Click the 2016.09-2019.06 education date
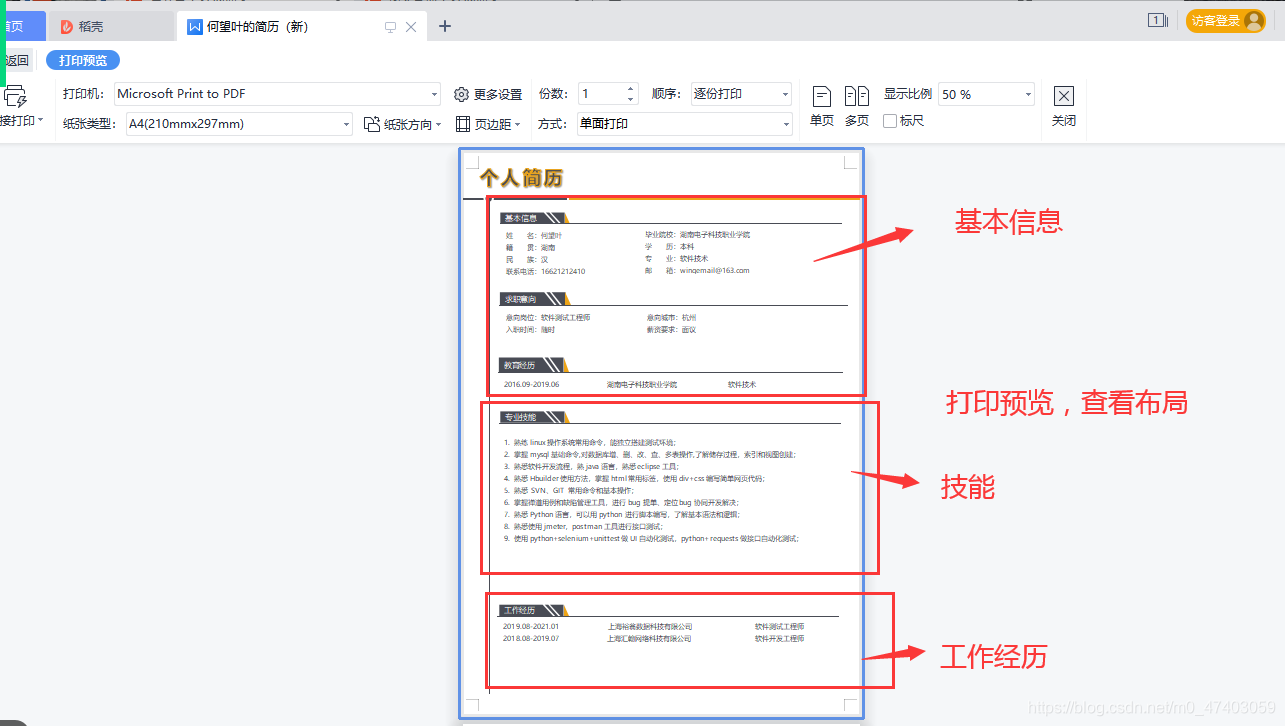The height and width of the screenshot is (726, 1285). (x=532, y=384)
